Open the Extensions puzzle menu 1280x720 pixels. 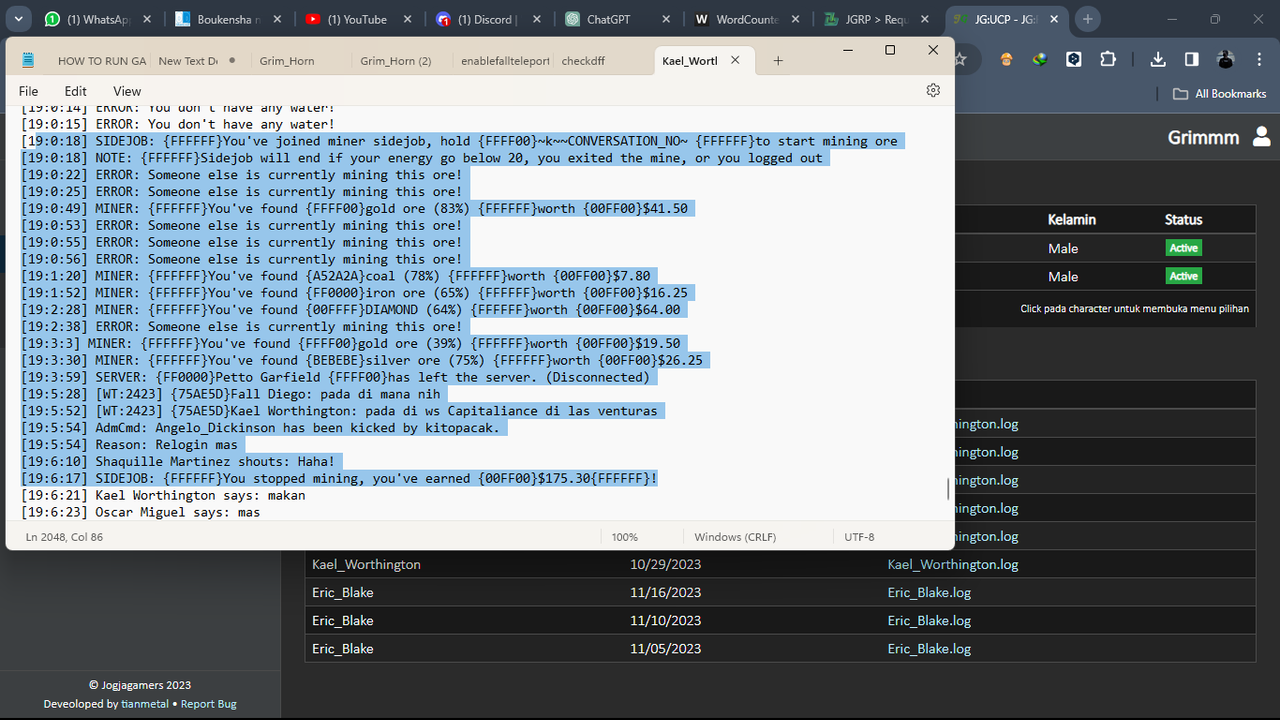tap(1108, 59)
